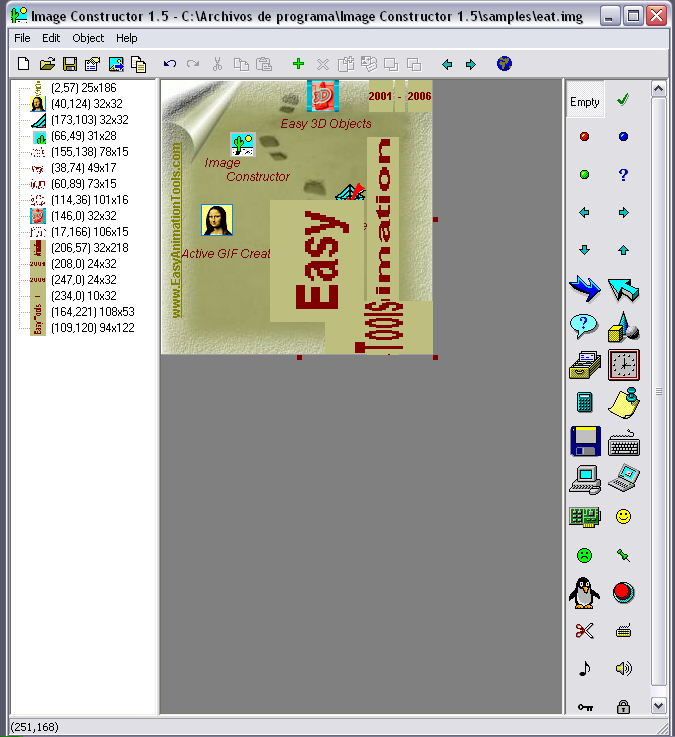The height and width of the screenshot is (737, 675).
Task: Select the large blue 3D arrow icon
Action: [585, 288]
